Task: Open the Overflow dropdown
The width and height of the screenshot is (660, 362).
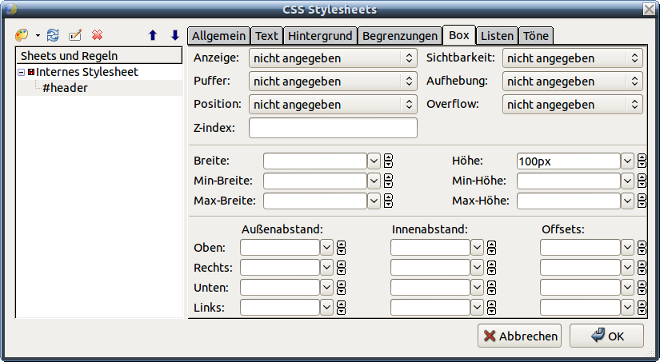Action: click(572, 104)
